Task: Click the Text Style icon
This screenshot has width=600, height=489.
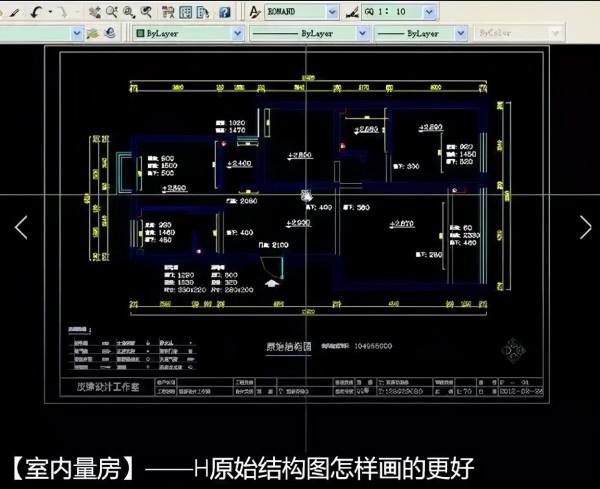Action: click(x=254, y=12)
